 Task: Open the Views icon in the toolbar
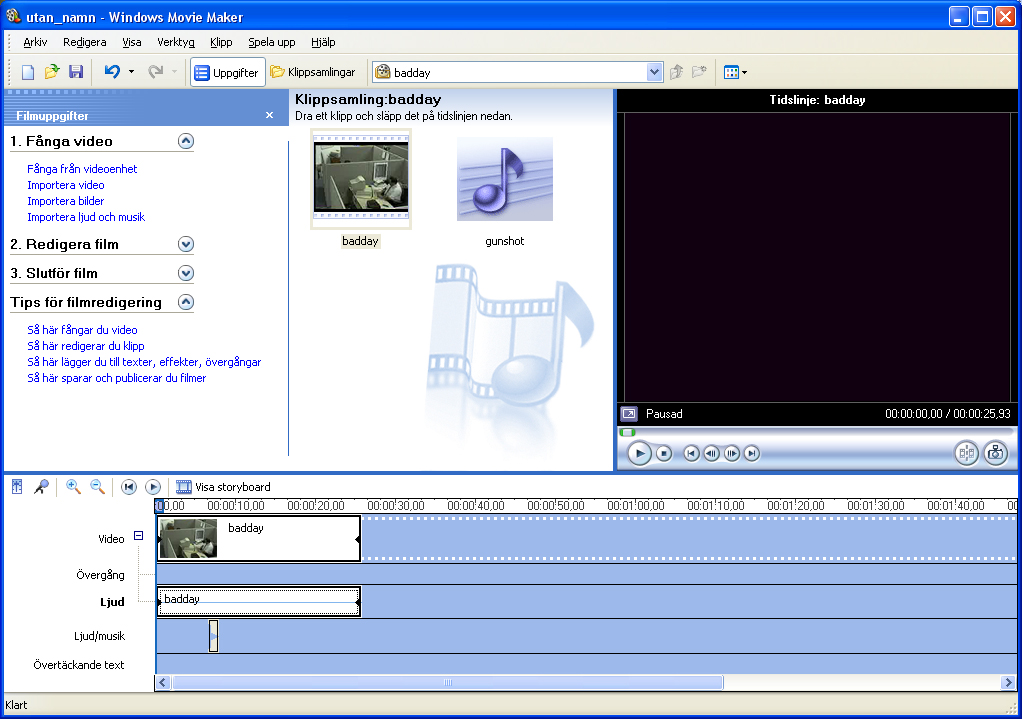coord(731,72)
